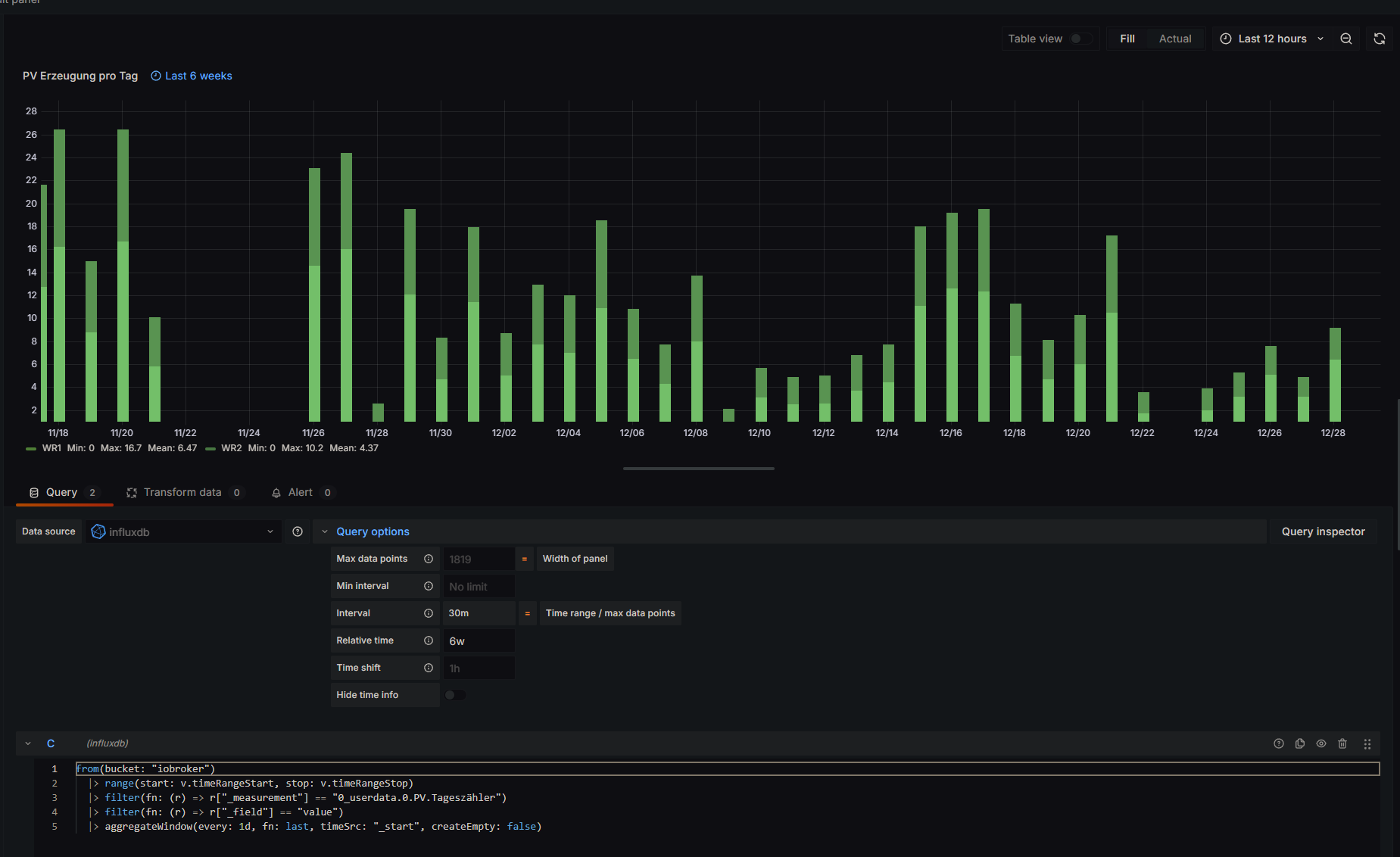This screenshot has width=1400, height=857.
Task: Click the Query tab database icon
Action: click(34, 493)
